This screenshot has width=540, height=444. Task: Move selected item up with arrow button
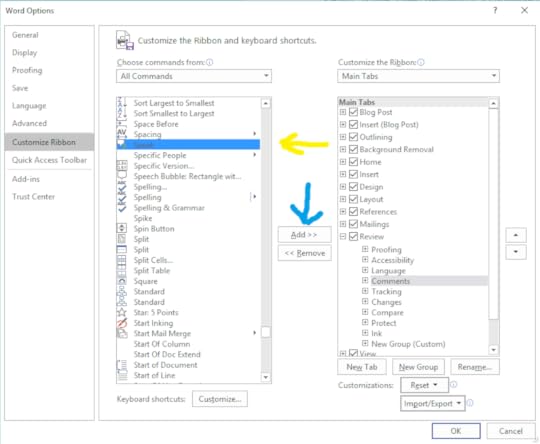click(x=516, y=235)
